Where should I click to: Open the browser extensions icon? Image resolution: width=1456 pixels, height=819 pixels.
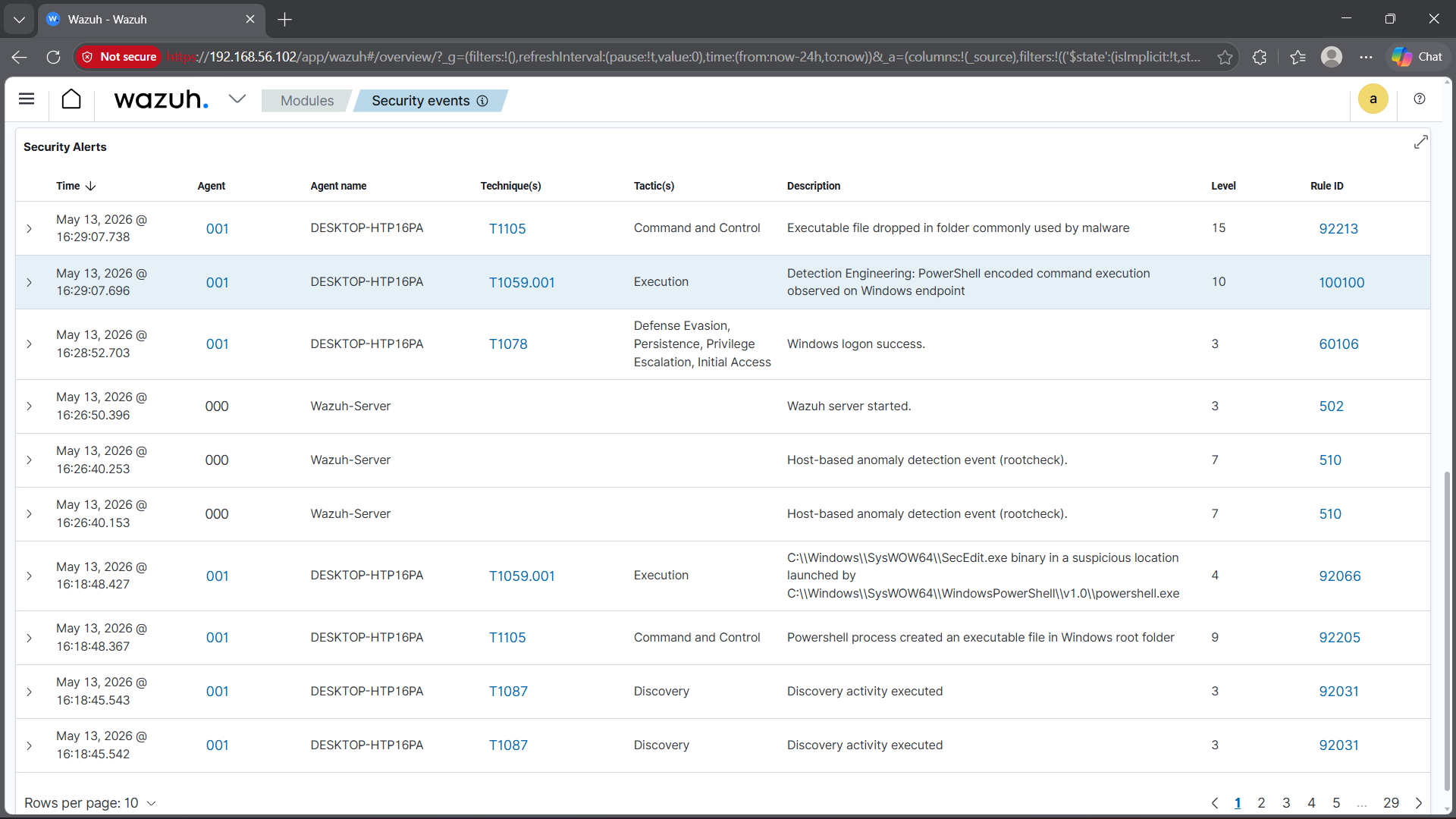(x=1260, y=57)
